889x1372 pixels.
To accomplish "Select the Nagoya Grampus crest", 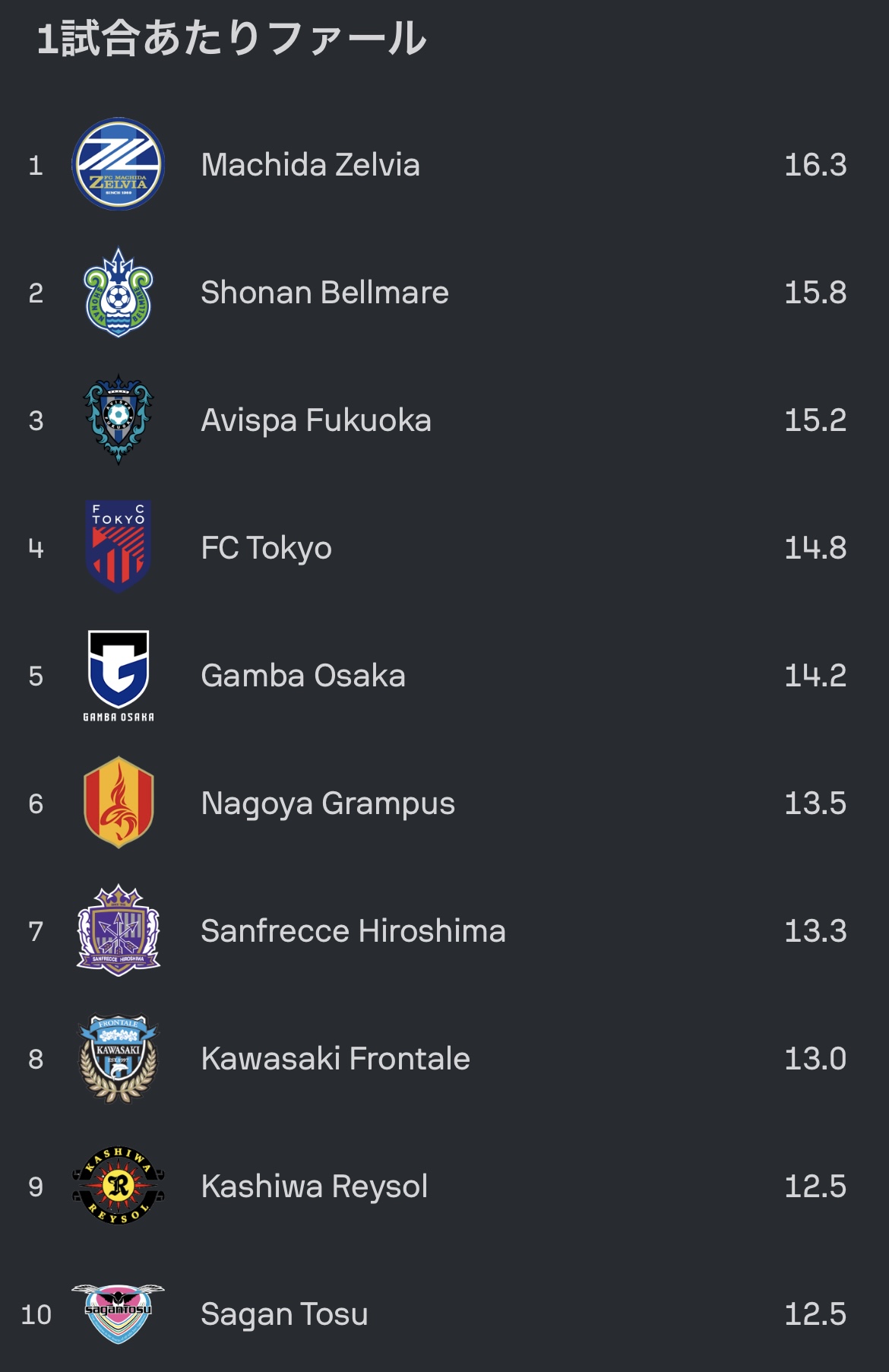I will tap(119, 802).
